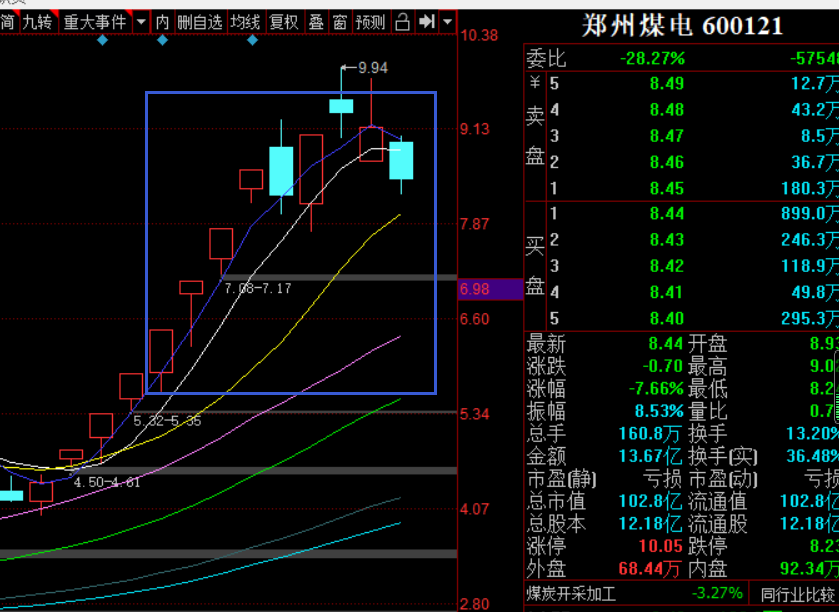
Task: Click sell level 2 price 8.46
Action: point(667,162)
